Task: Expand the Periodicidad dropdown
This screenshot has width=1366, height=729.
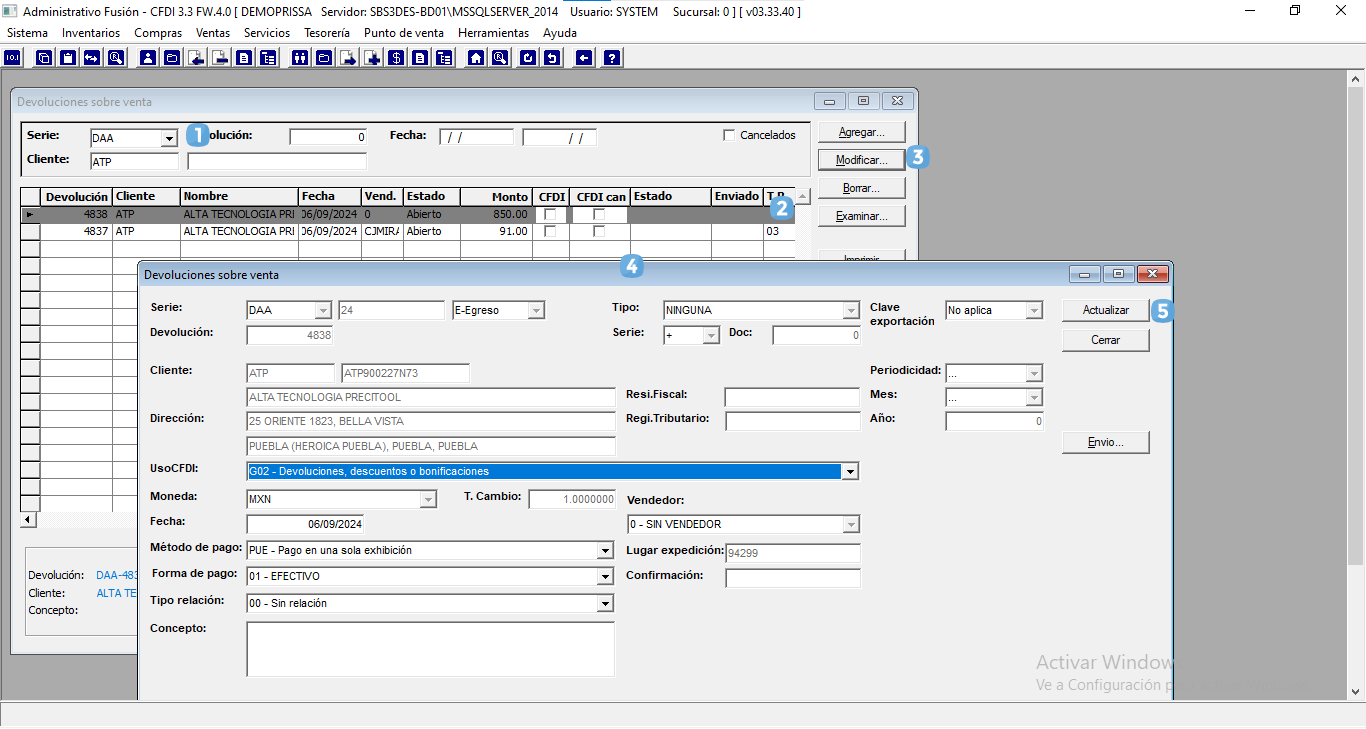Action: coord(1034,373)
